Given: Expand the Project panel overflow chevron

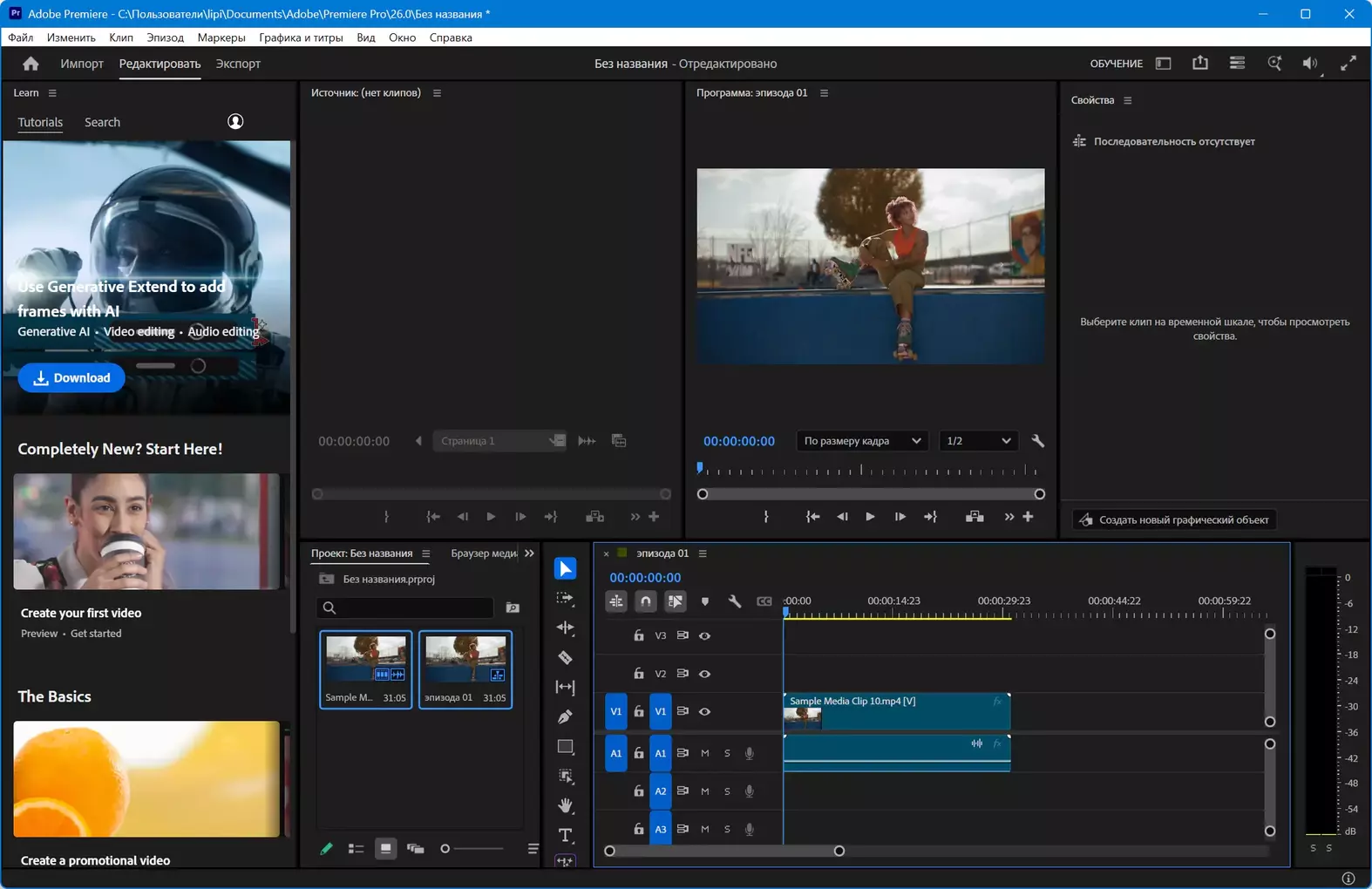Looking at the screenshot, I should pos(529,553).
